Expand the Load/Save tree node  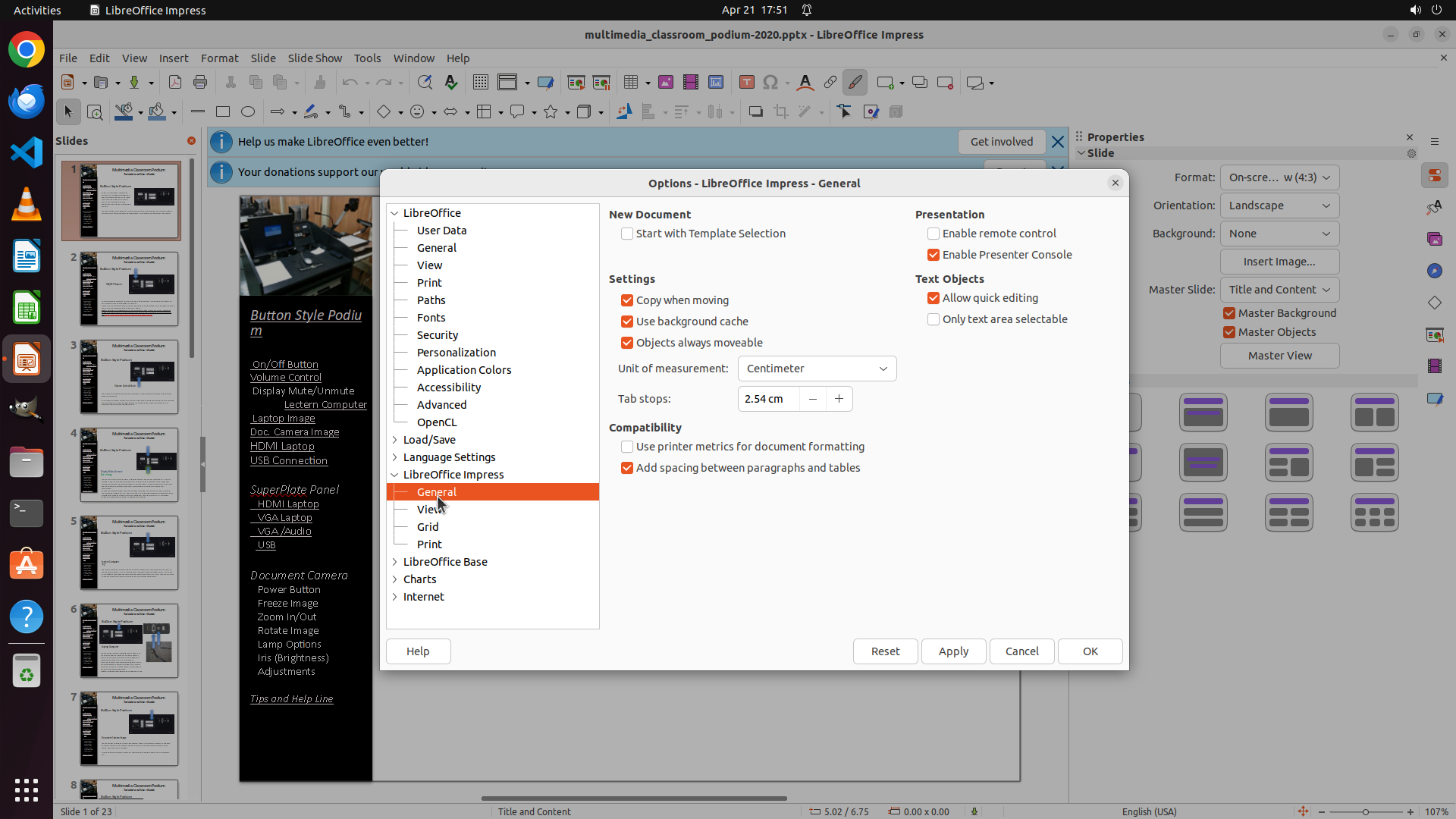[x=395, y=440]
